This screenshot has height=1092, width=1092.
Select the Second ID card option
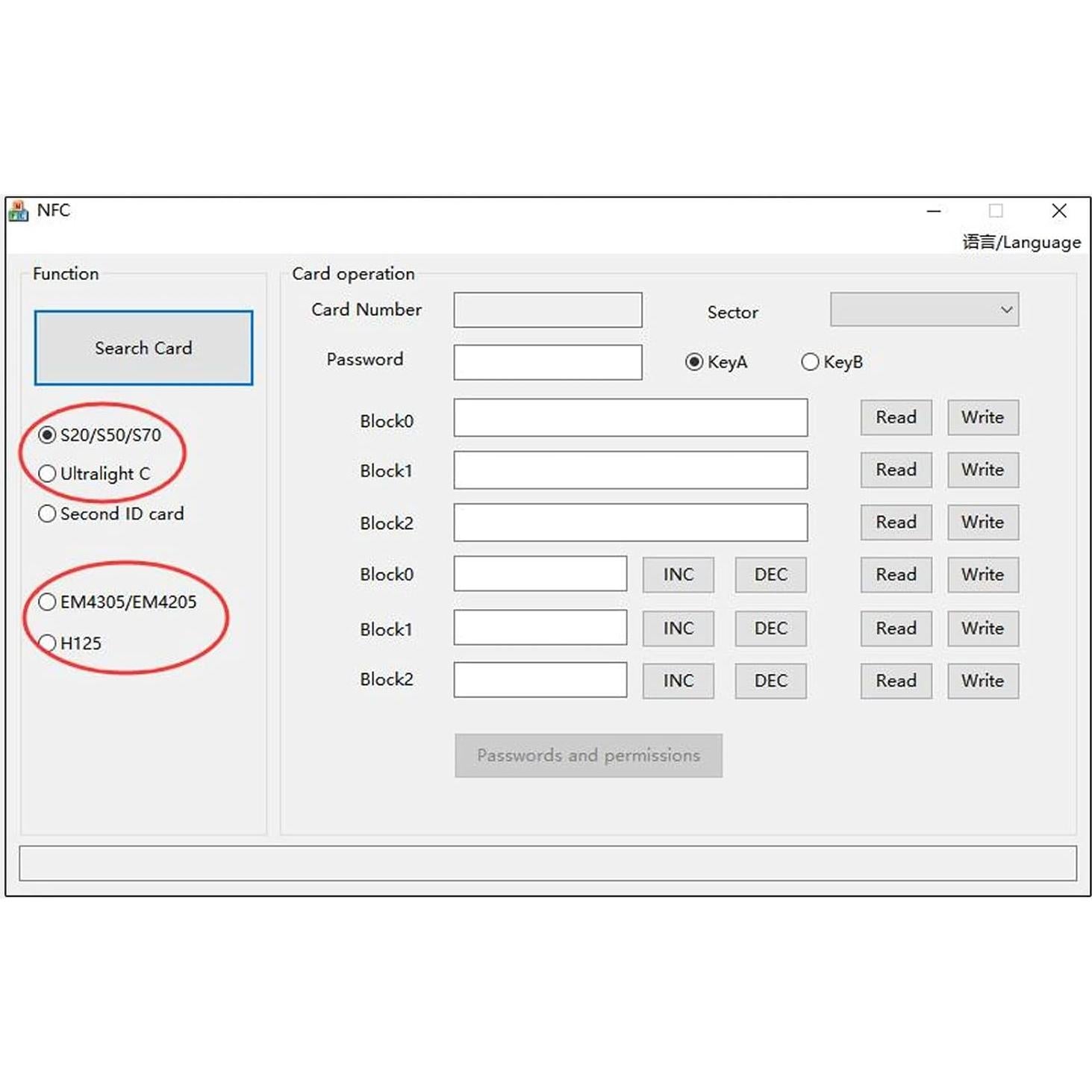coord(48,514)
